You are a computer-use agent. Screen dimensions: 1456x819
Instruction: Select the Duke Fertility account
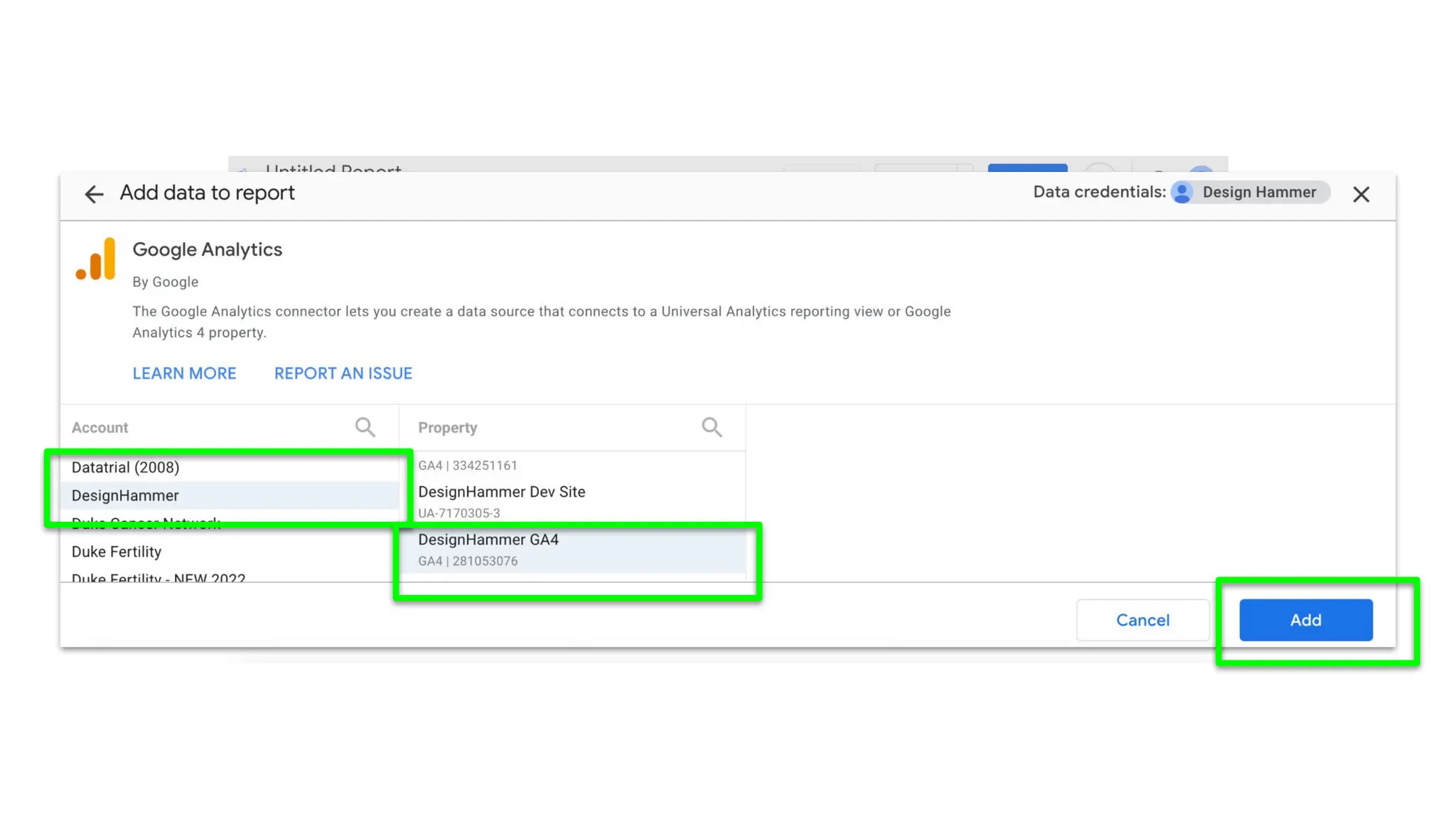click(x=117, y=552)
